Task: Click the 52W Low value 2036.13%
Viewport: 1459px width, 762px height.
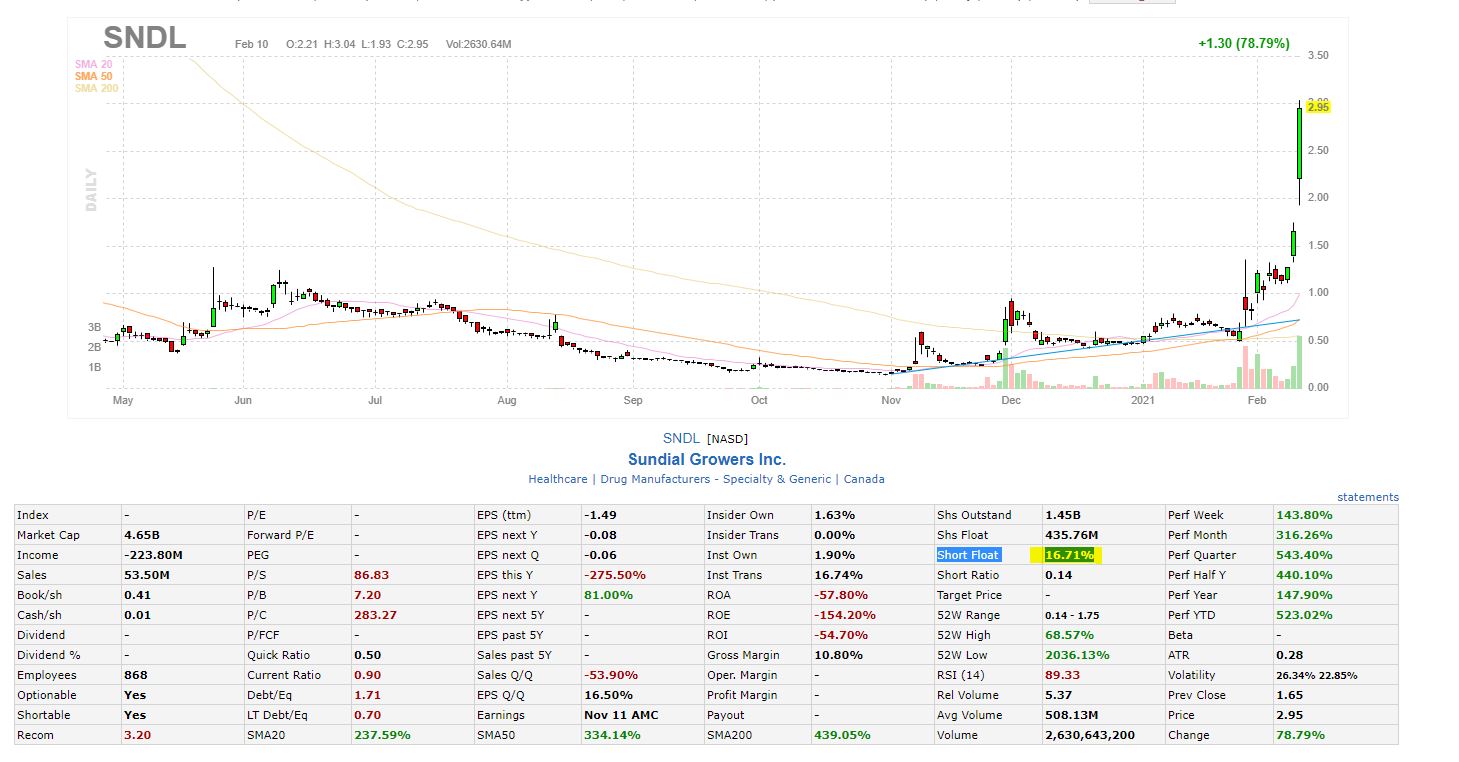Action: pos(1077,655)
